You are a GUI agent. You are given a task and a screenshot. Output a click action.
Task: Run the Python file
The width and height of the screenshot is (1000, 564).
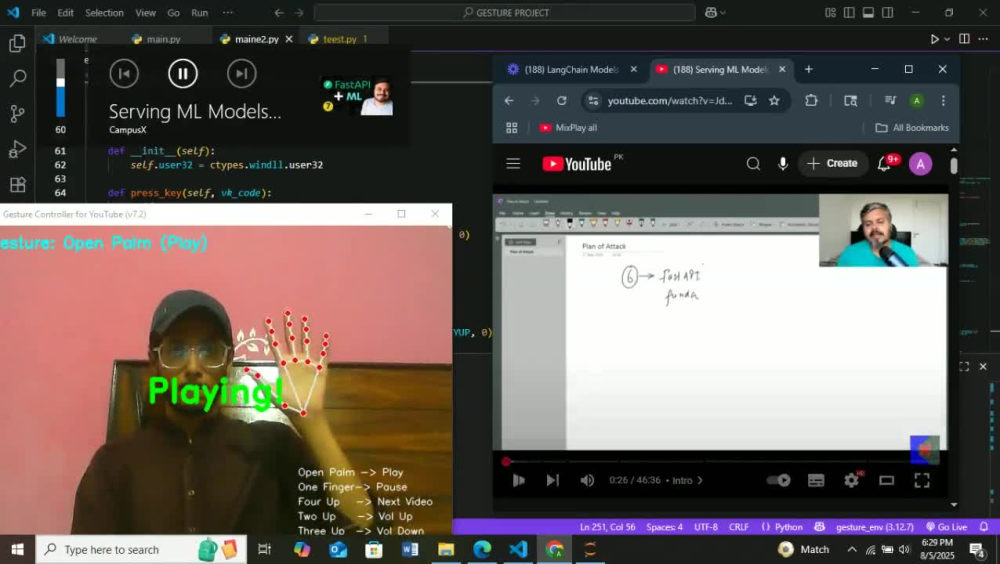[x=934, y=39]
